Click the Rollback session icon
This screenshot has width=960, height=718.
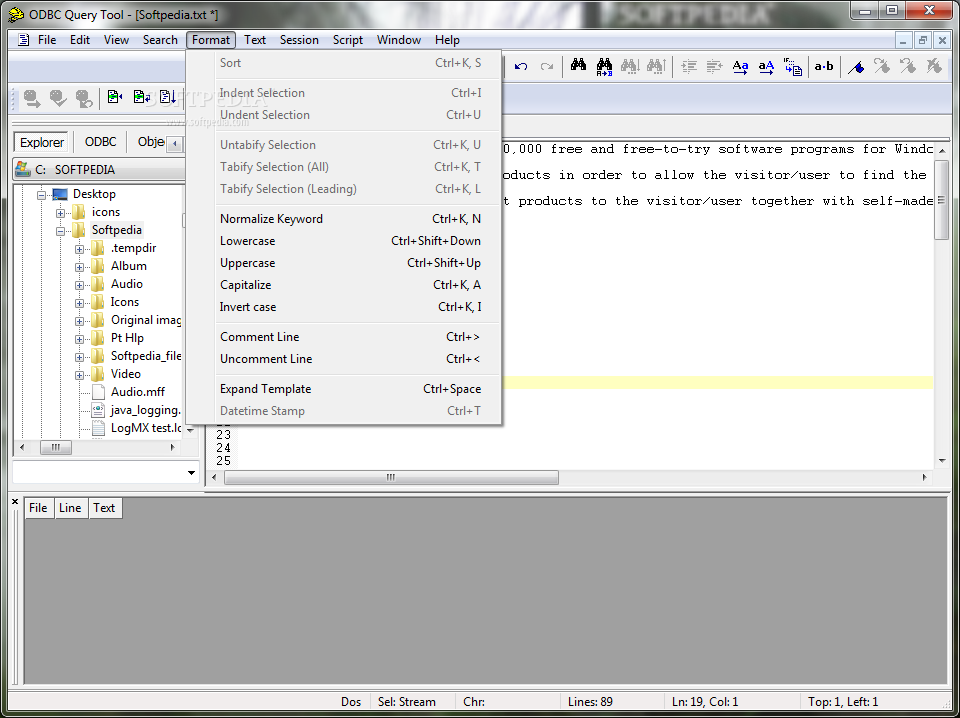[84, 98]
